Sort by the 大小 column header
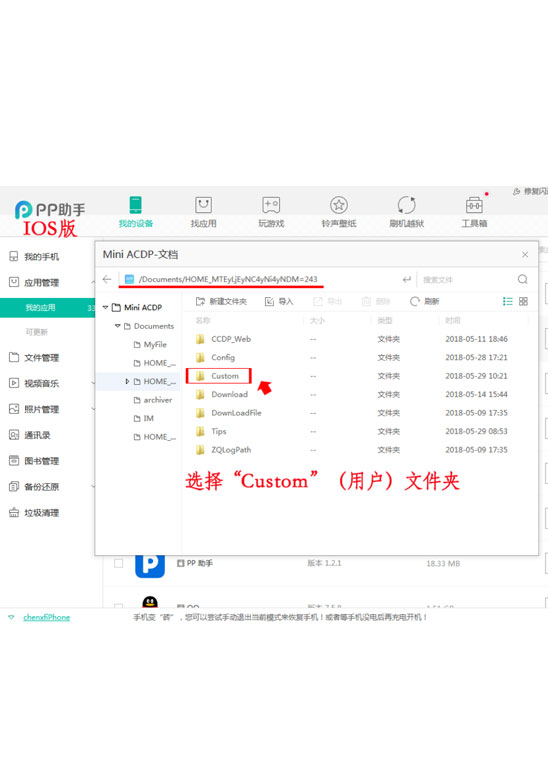 tap(317, 321)
